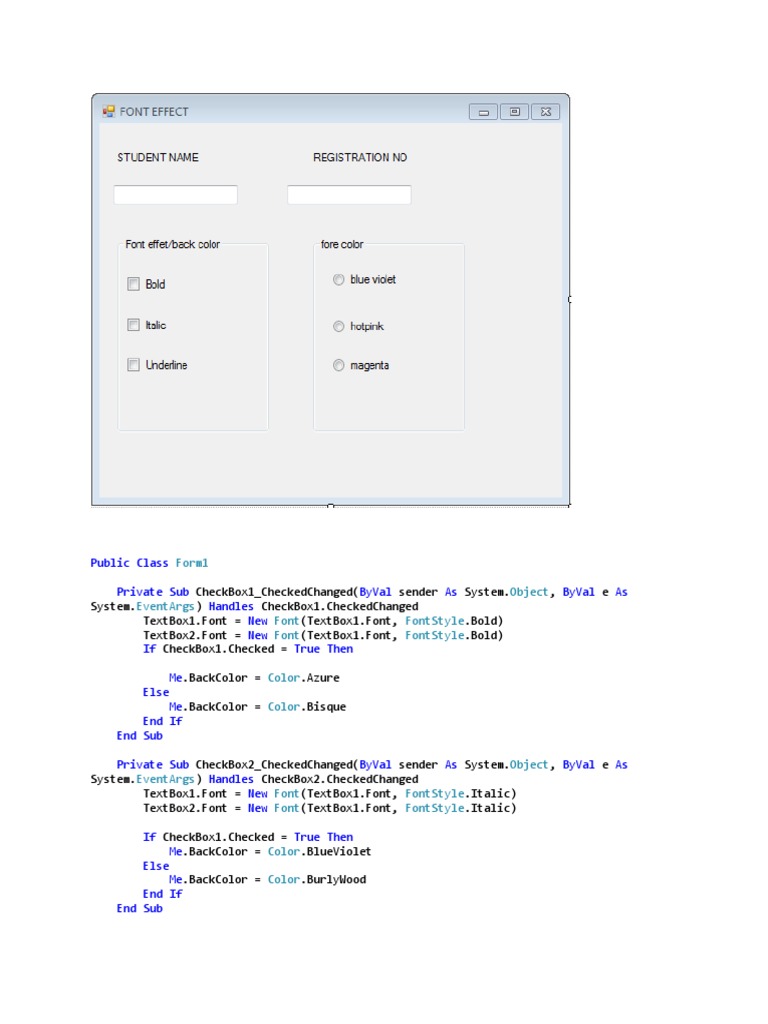Click the form's bottom-right corner resize handle
This screenshot has height=1024, width=768.
point(570,506)
